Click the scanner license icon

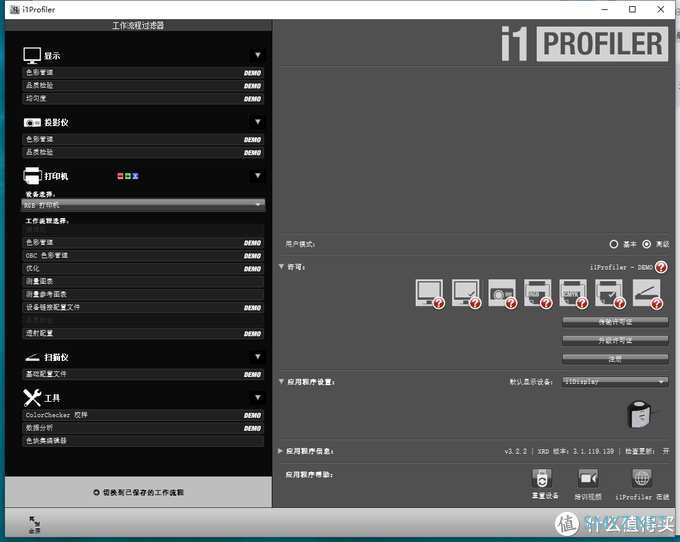647,294
